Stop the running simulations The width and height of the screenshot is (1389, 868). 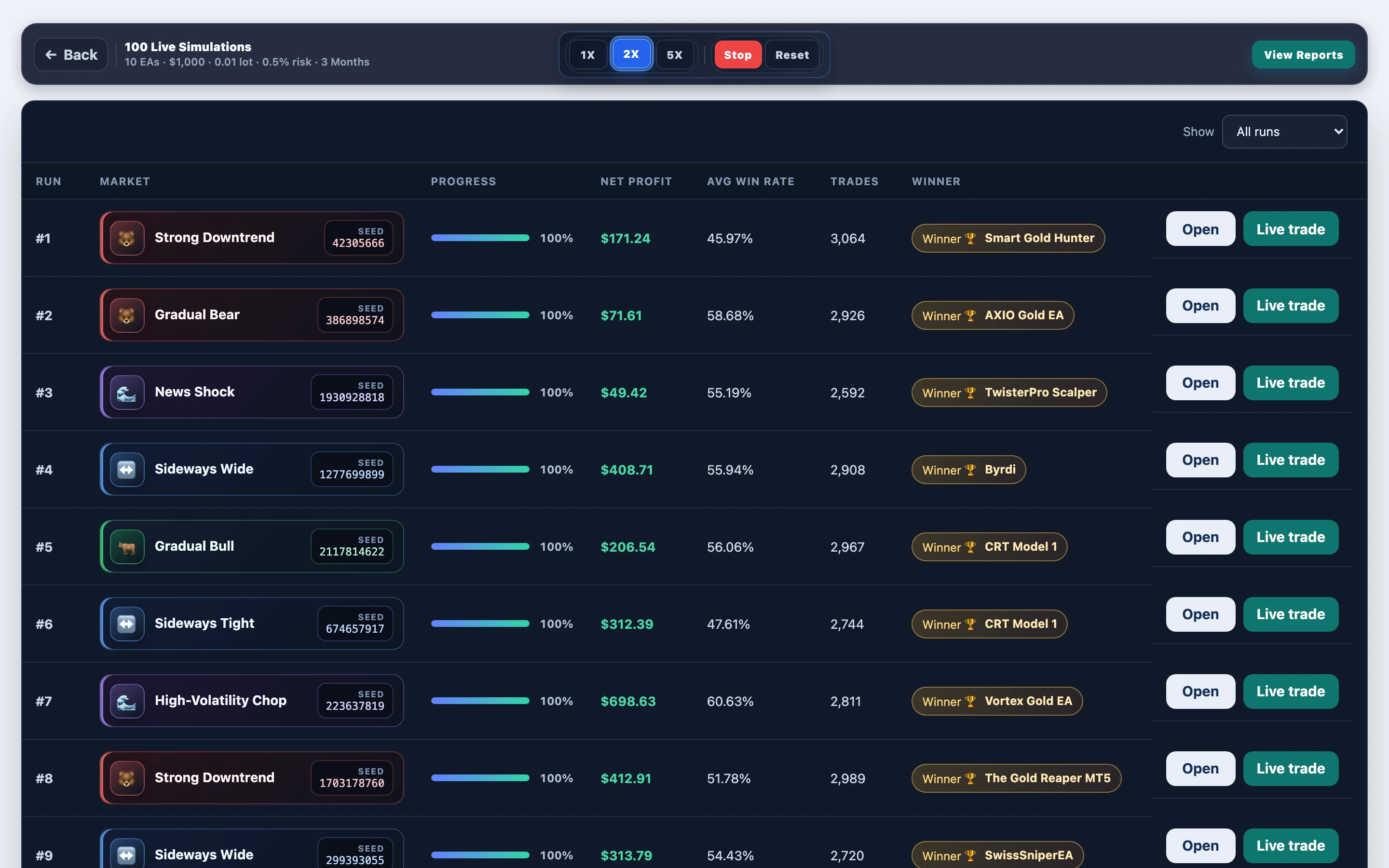[x=737, y=55]
